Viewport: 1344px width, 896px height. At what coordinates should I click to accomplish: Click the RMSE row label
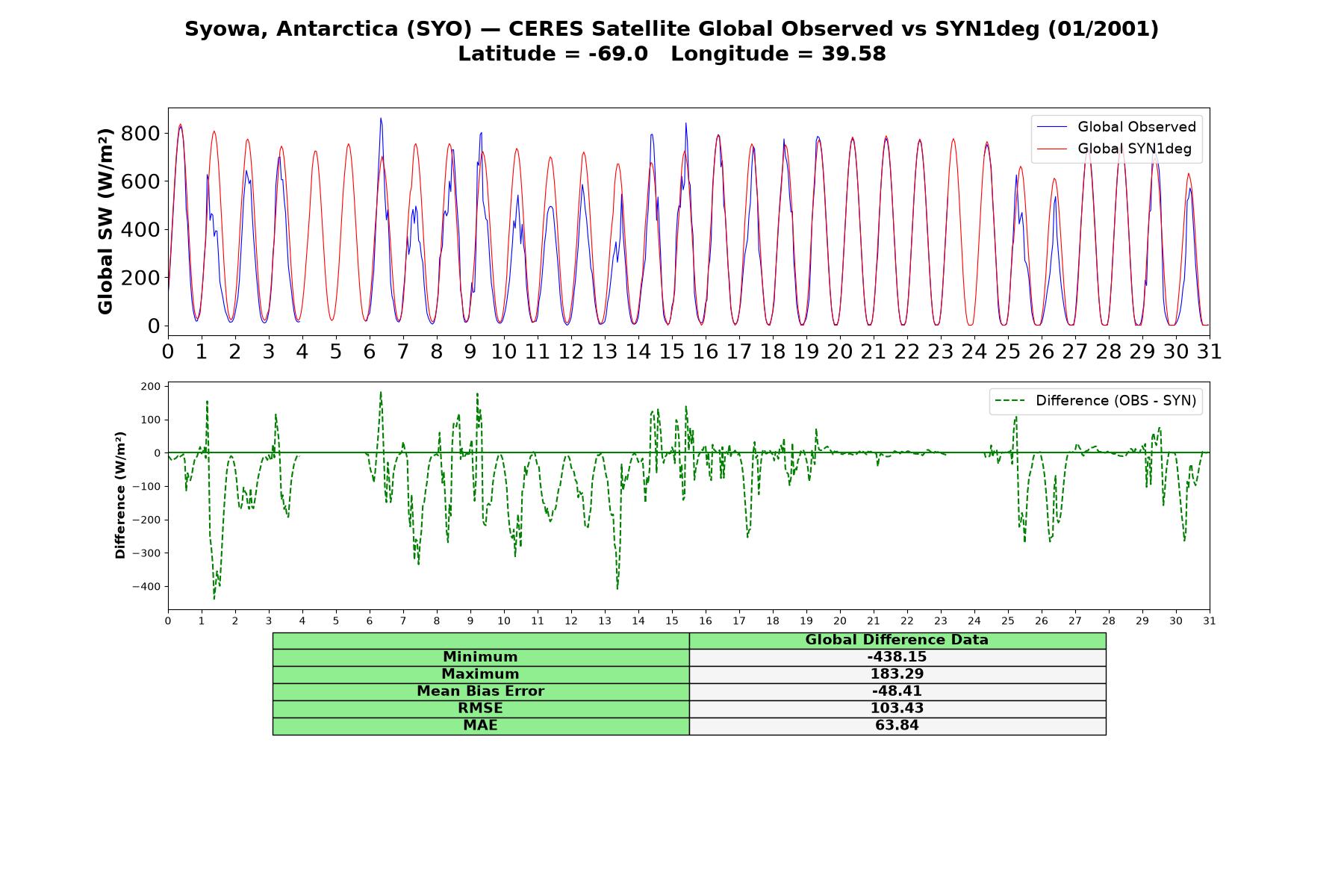[480, 709]
